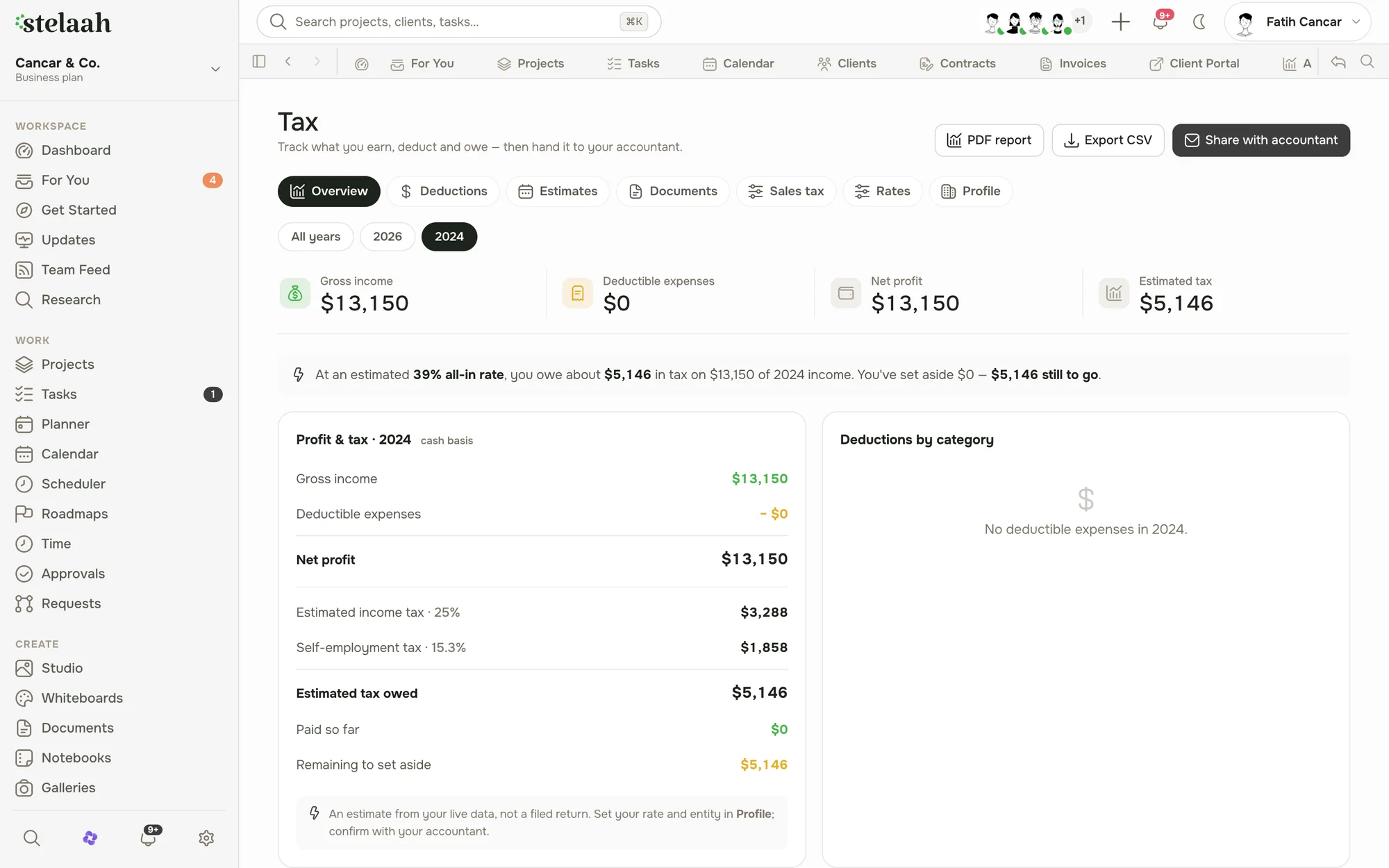Go forward with the right arrow
This screenshot has height=868, width=1389.
(x=317, y=62)
